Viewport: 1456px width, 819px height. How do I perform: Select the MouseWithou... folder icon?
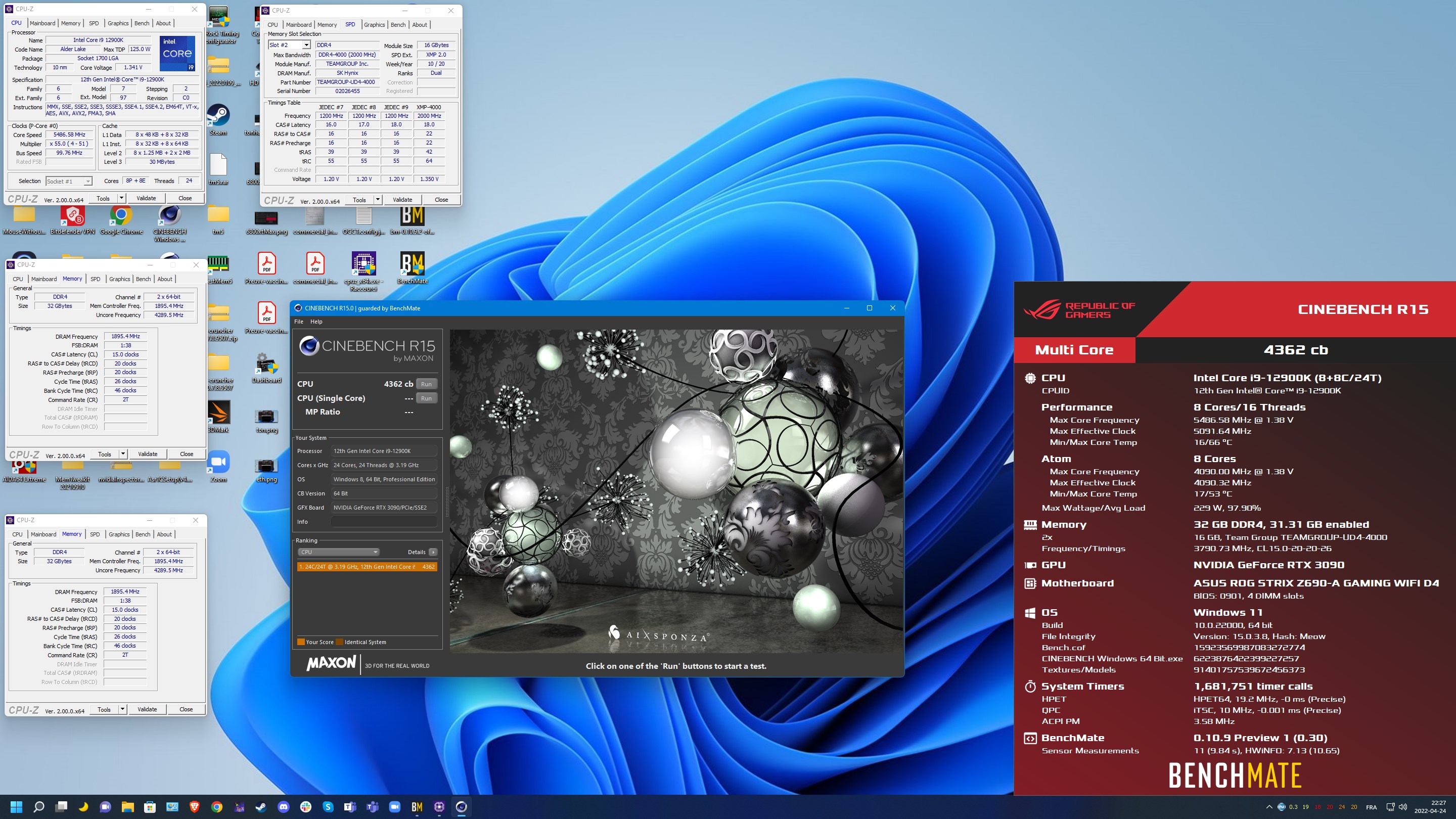click(x=24, y=220)
